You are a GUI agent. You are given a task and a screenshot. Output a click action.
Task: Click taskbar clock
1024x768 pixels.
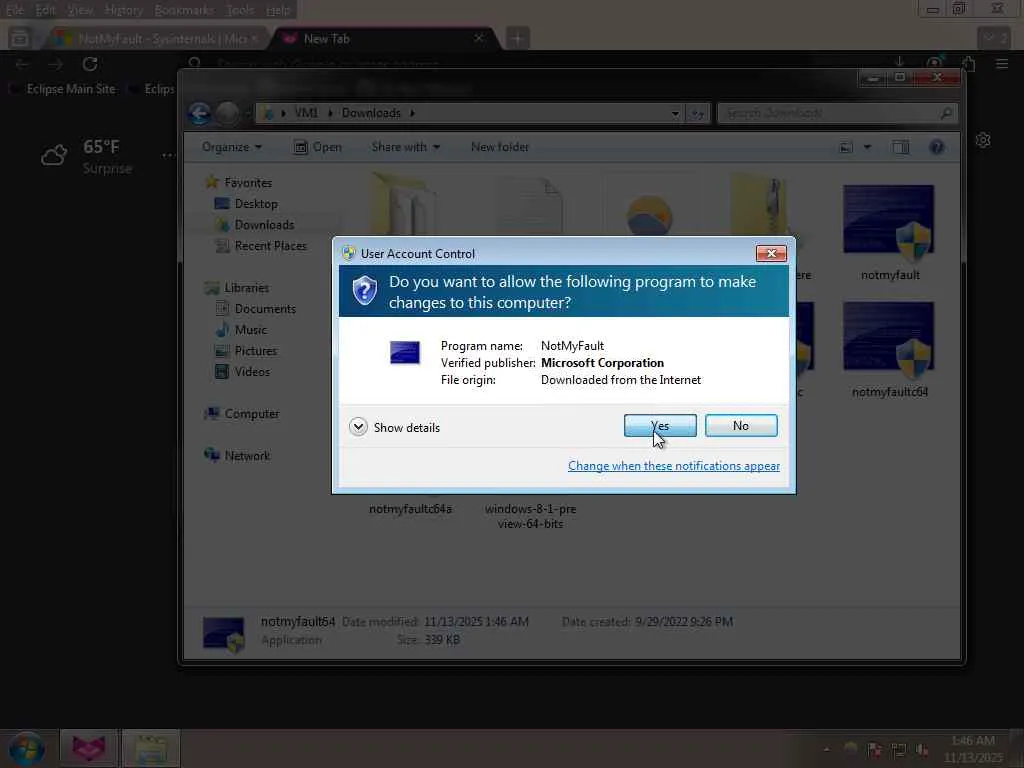tap(973, 749)
